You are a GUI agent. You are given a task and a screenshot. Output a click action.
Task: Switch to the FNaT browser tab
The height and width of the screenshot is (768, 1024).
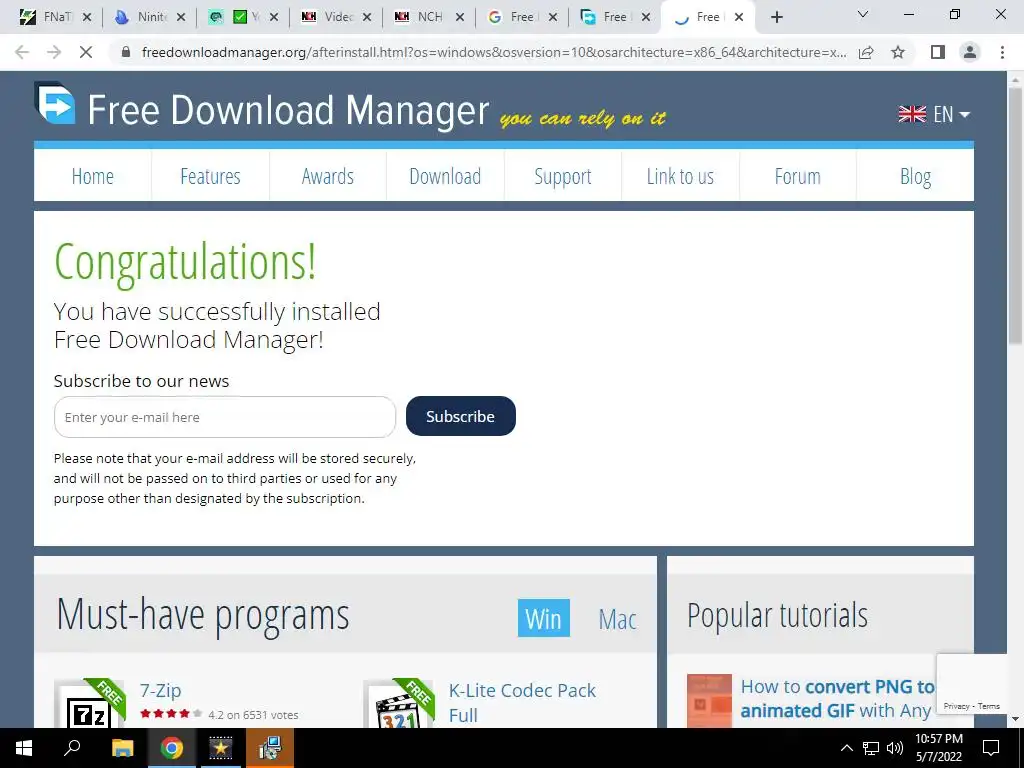click(56, 17)
